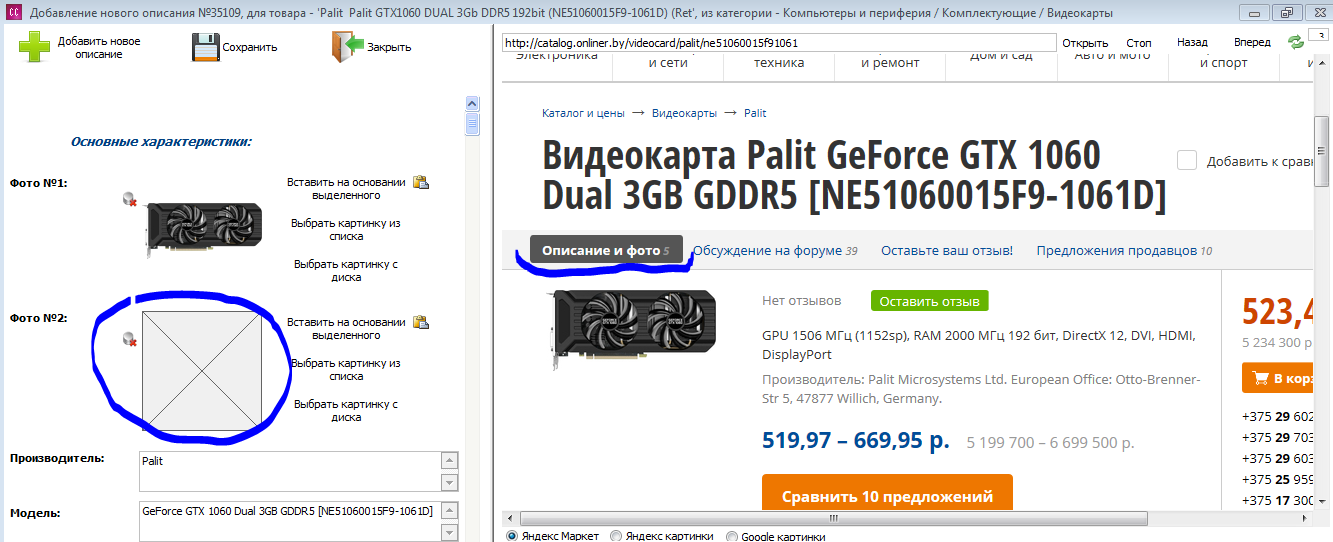Remove photo №2 with the red-cross icon
Image resolution: width=1333 pixels, height=542 pixels.
click(x=129, y=340)
